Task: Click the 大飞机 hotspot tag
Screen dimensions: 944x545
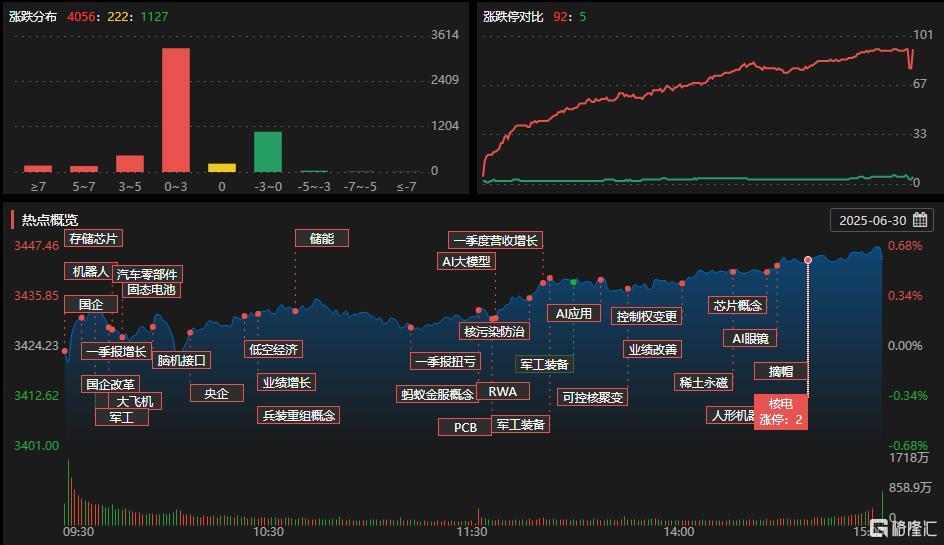Action: click(134, 402)
